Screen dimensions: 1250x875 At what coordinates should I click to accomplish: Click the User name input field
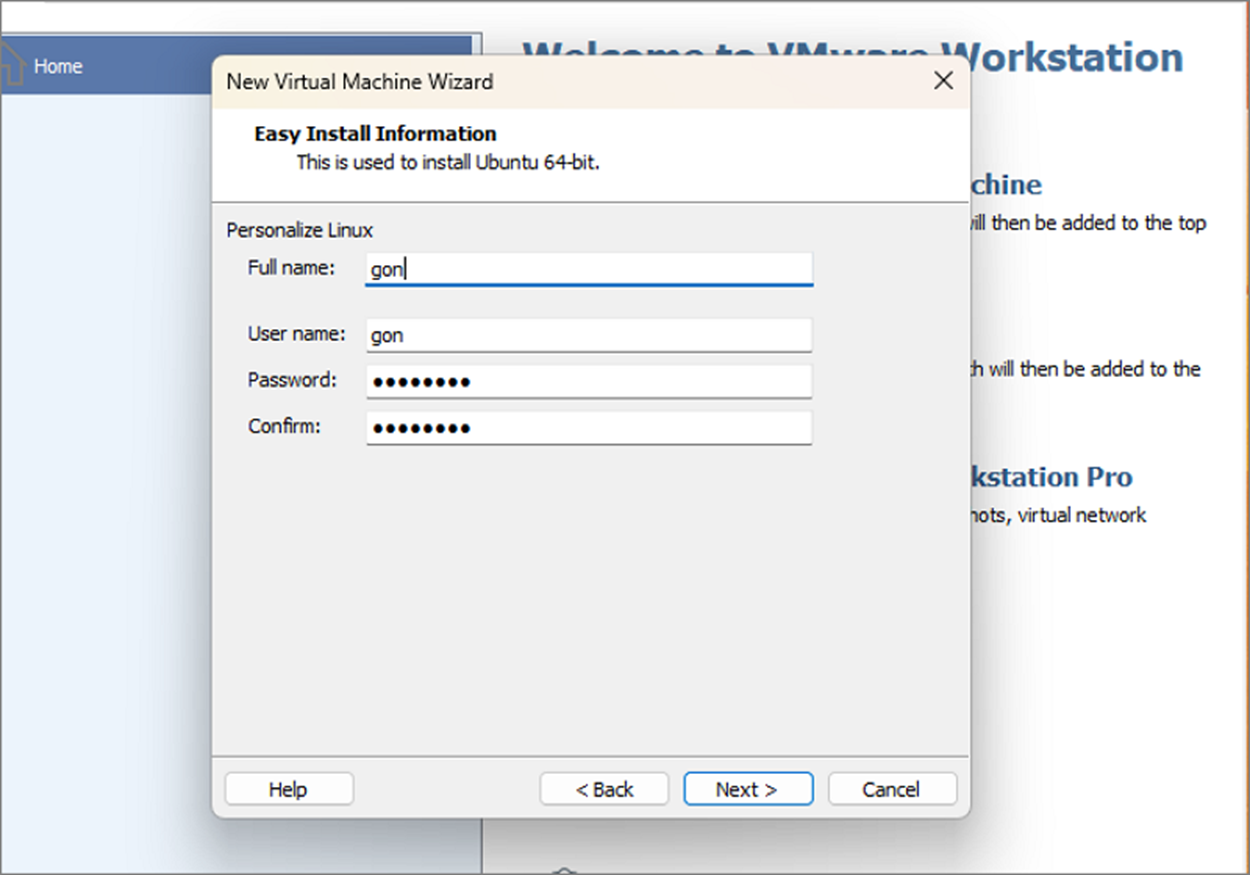tap(589, 335)
